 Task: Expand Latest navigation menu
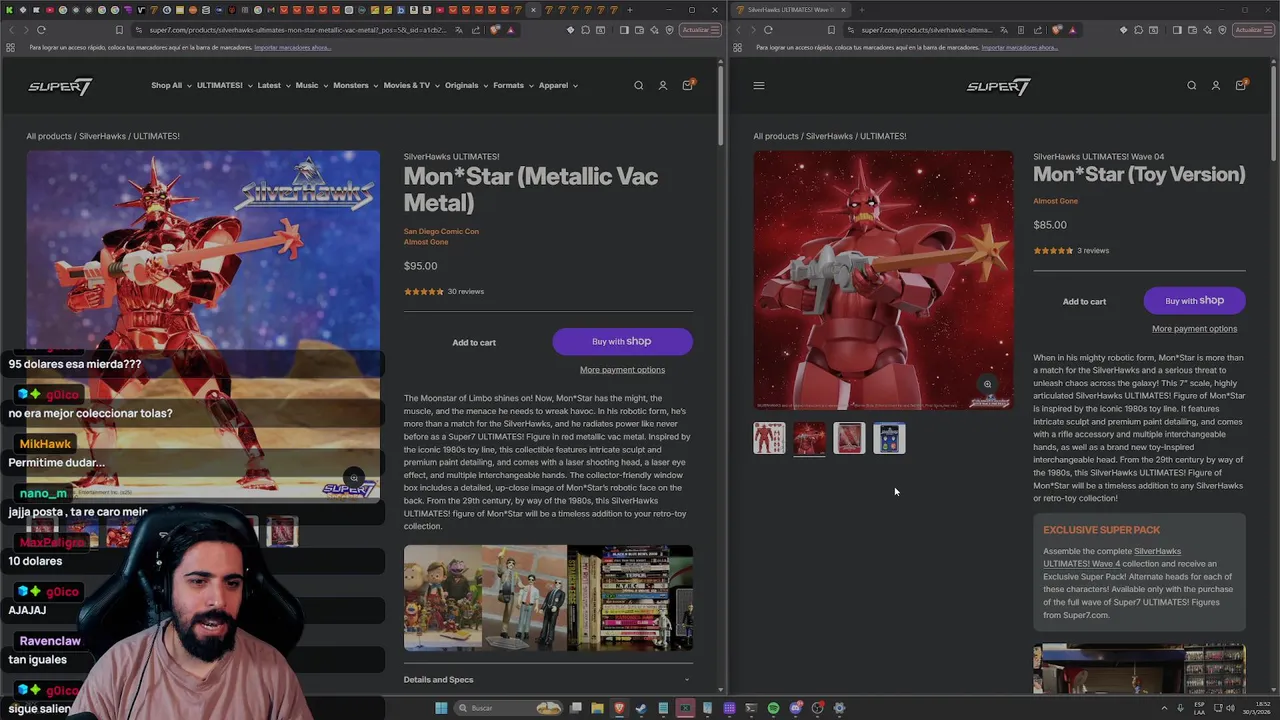point(273,86)
